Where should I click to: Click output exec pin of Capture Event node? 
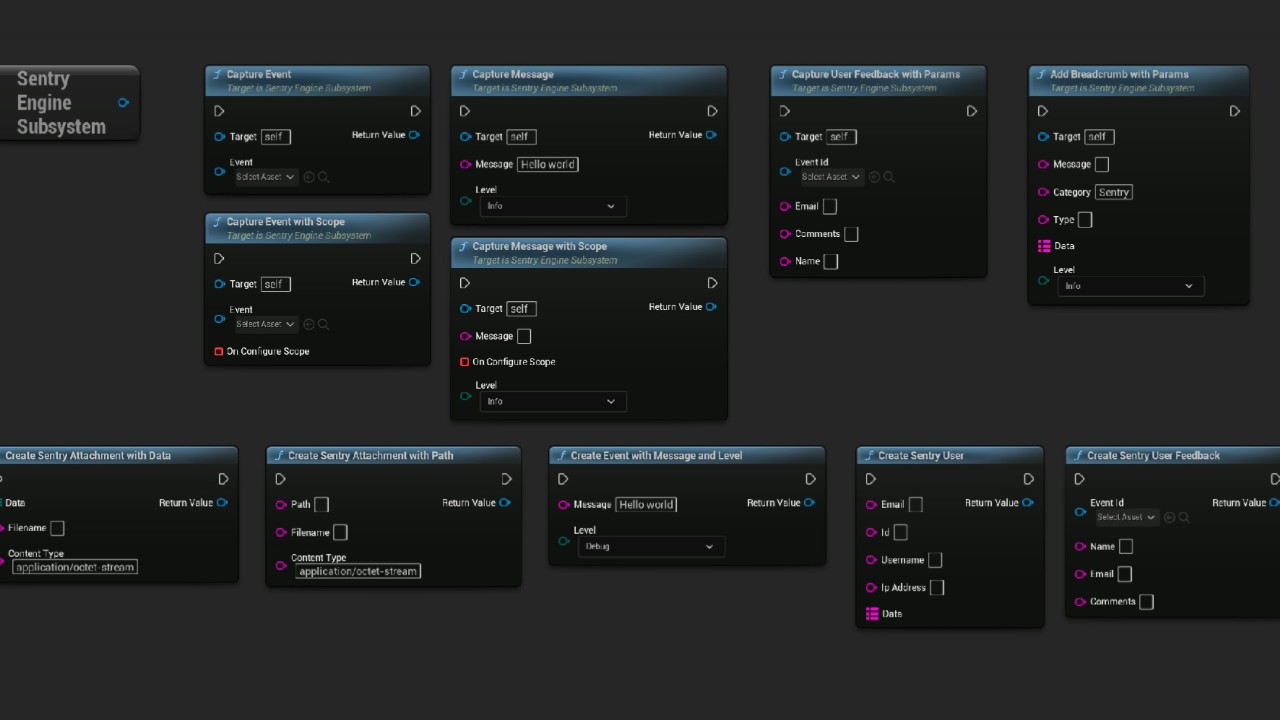coord(416,111)
